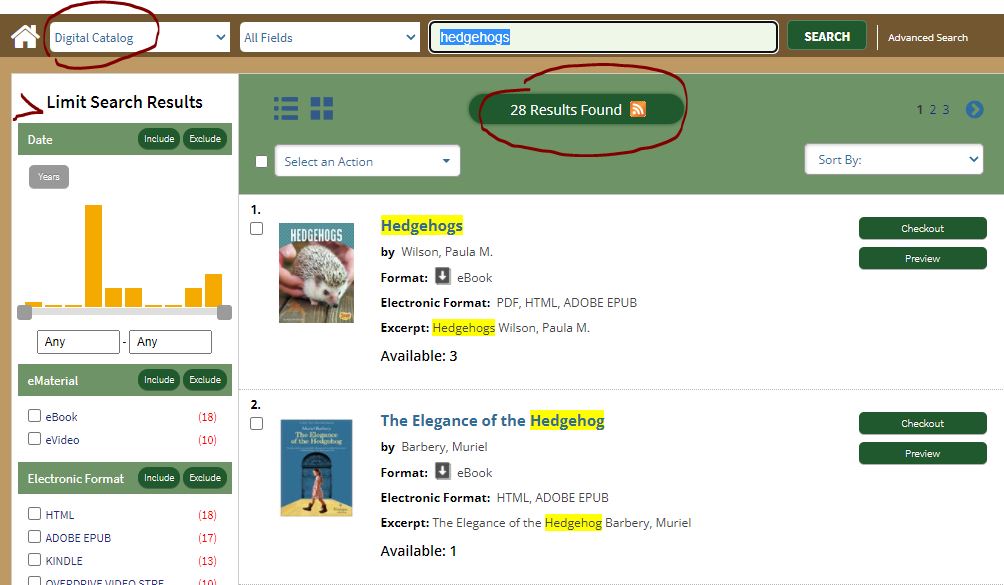The width and height of the screenshot is (1004, 585).
Task: Click the KINDLE count (13)
Action: point(207,561)
